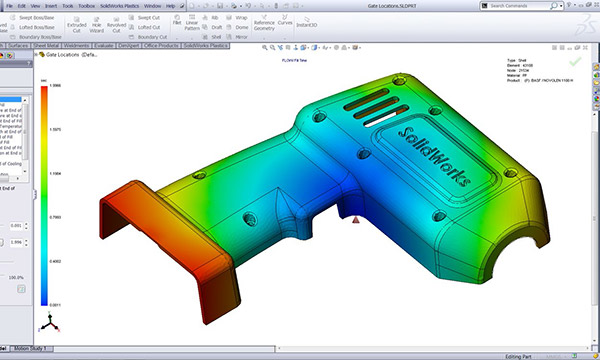Select the Mirror feature

(x=237, y=37)
